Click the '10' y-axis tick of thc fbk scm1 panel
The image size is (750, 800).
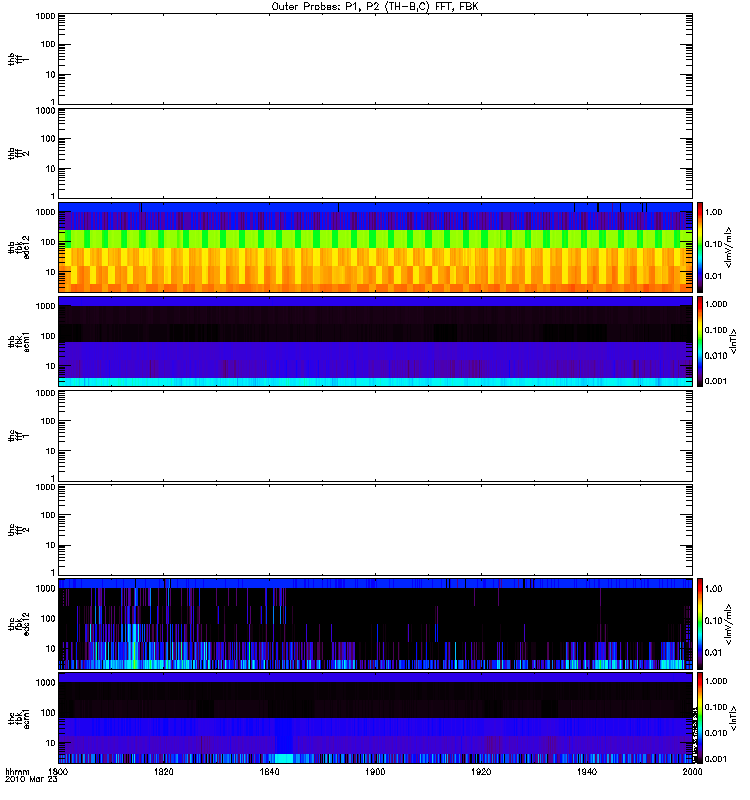point(51,743)
